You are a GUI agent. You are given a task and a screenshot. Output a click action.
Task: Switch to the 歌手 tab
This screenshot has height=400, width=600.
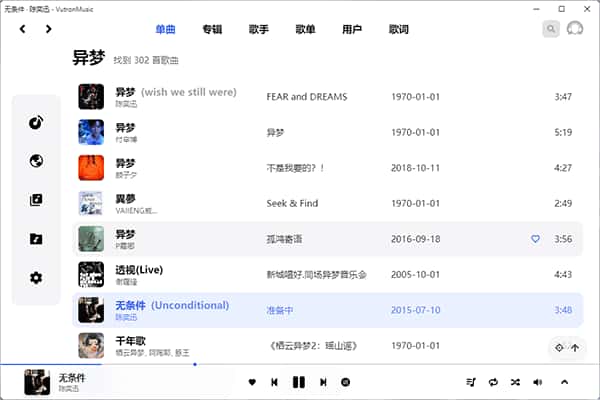[259, 29]
